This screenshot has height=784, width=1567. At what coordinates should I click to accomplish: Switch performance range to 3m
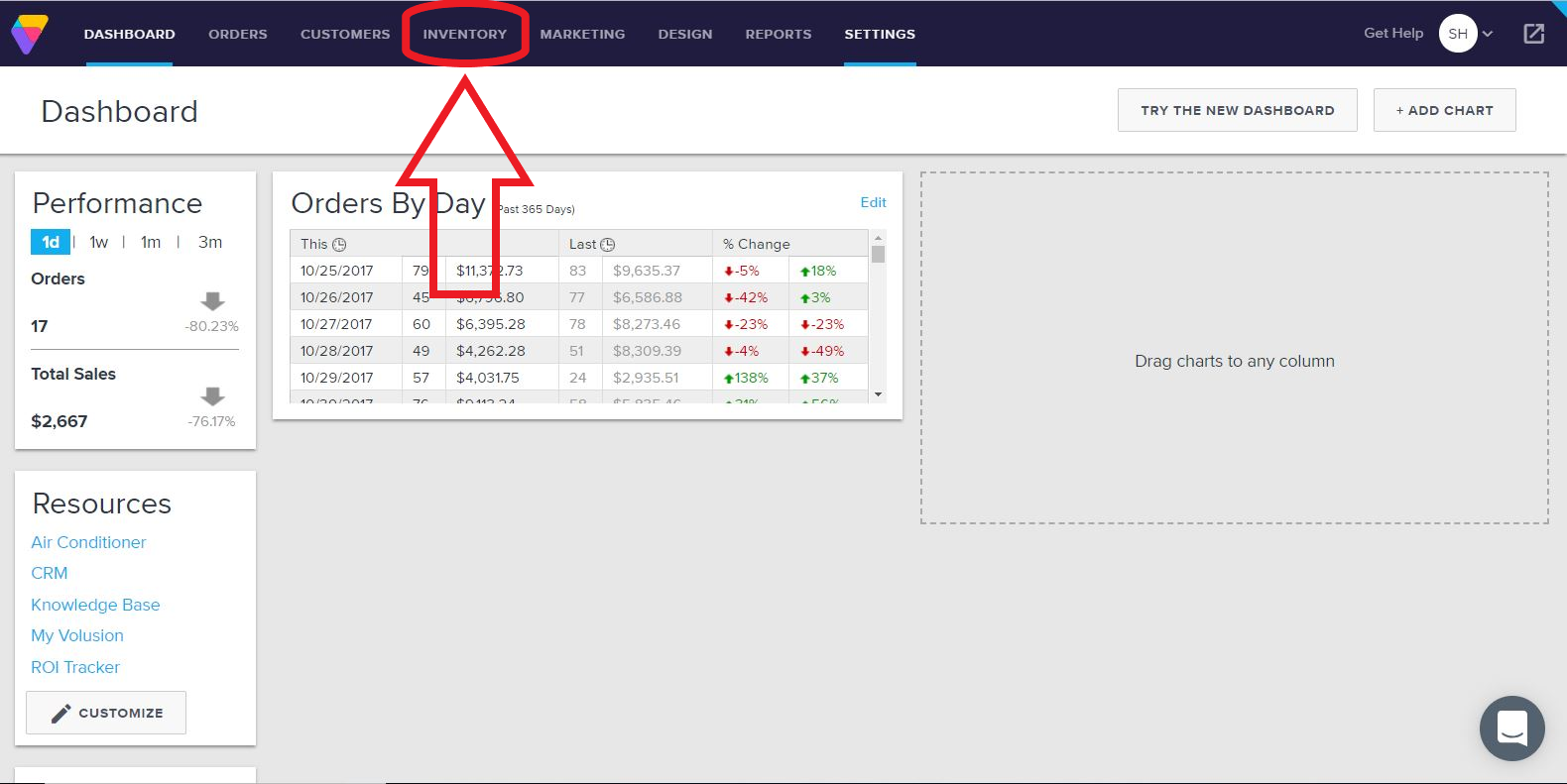210,242
